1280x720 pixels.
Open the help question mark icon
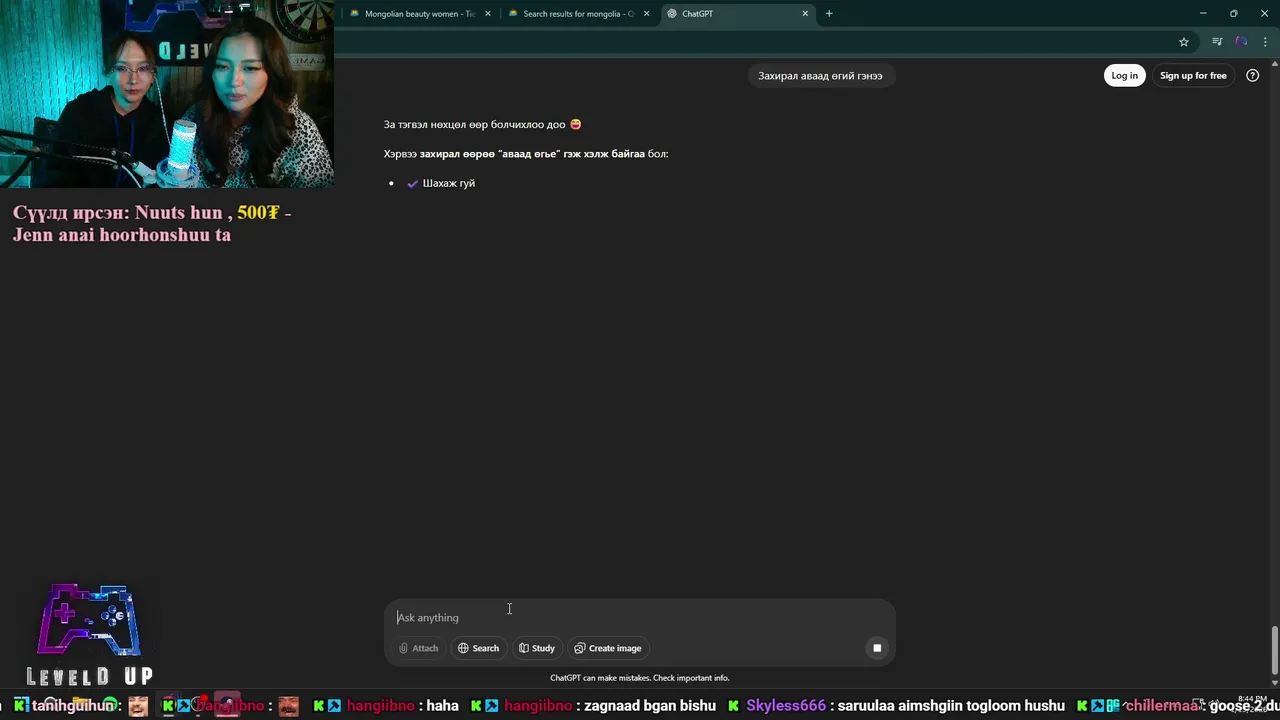tap(1253, 76)
